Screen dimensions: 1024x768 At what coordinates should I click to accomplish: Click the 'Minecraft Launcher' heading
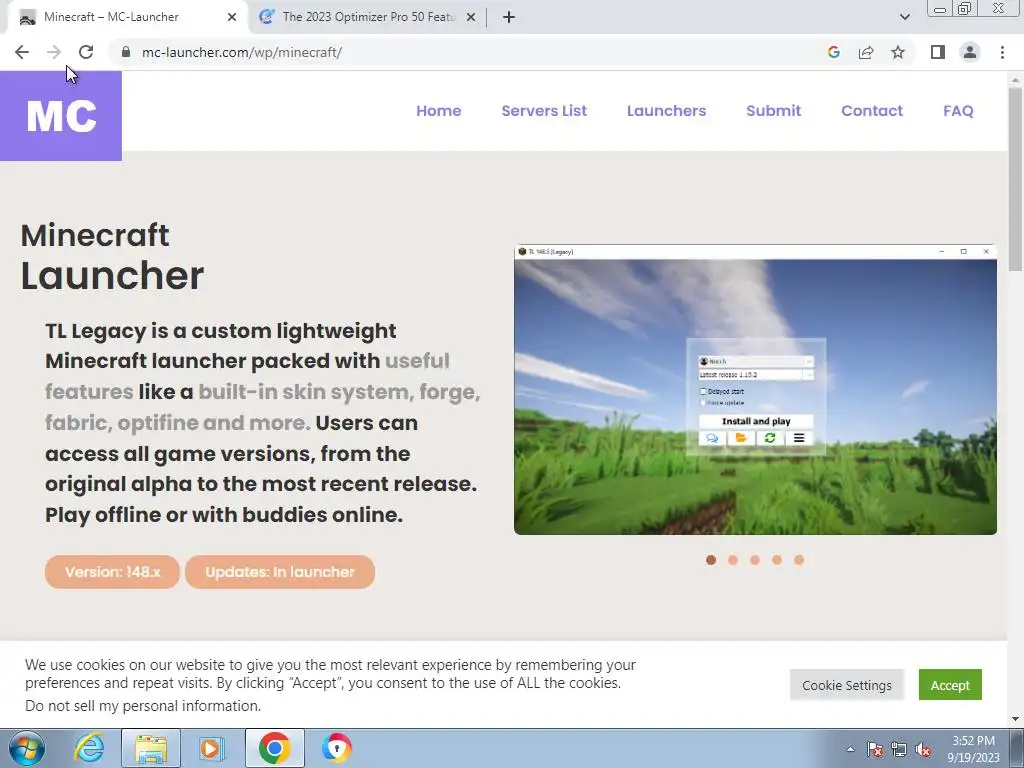pos(112,257)
